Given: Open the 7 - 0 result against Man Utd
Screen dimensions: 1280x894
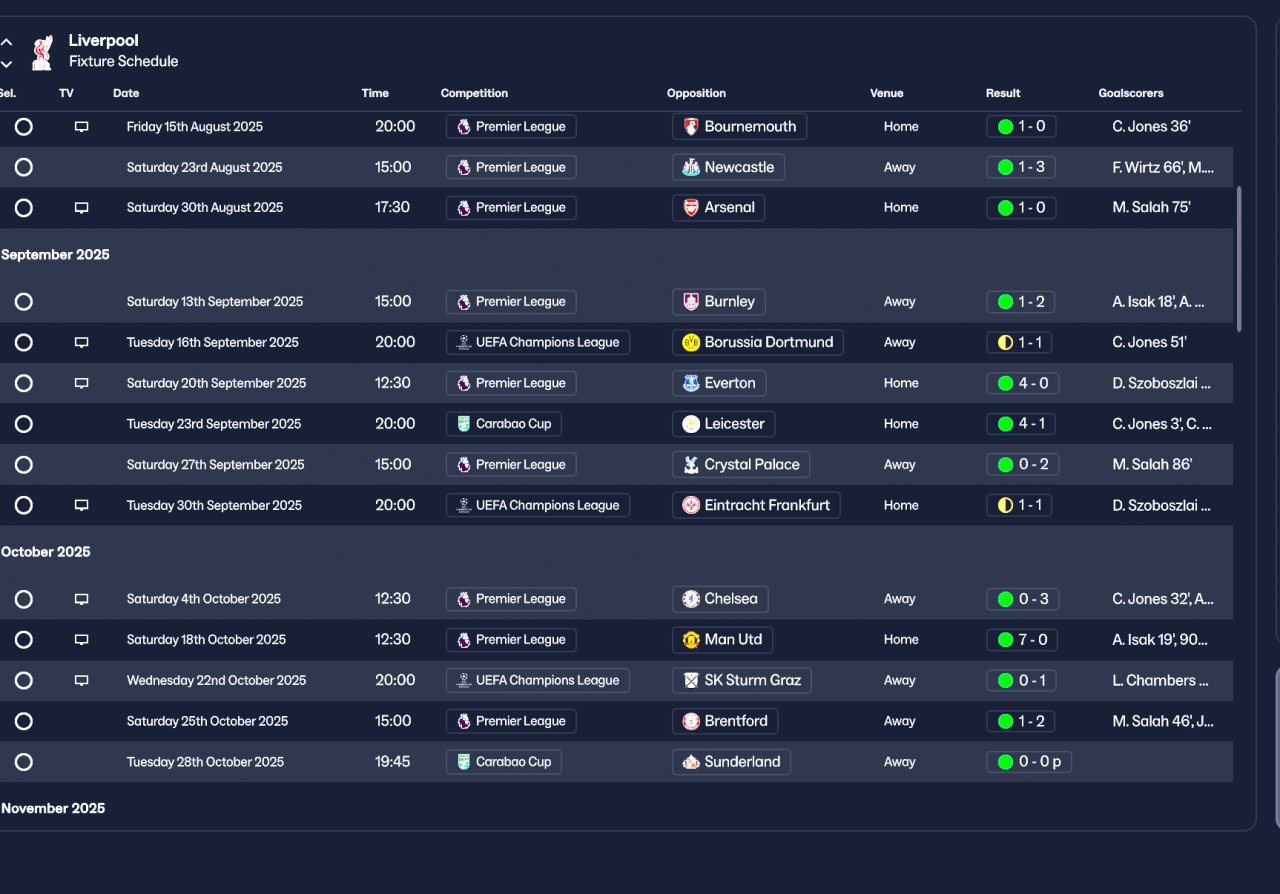Looking at the screenshot, I should click(x=1022, y=640).
